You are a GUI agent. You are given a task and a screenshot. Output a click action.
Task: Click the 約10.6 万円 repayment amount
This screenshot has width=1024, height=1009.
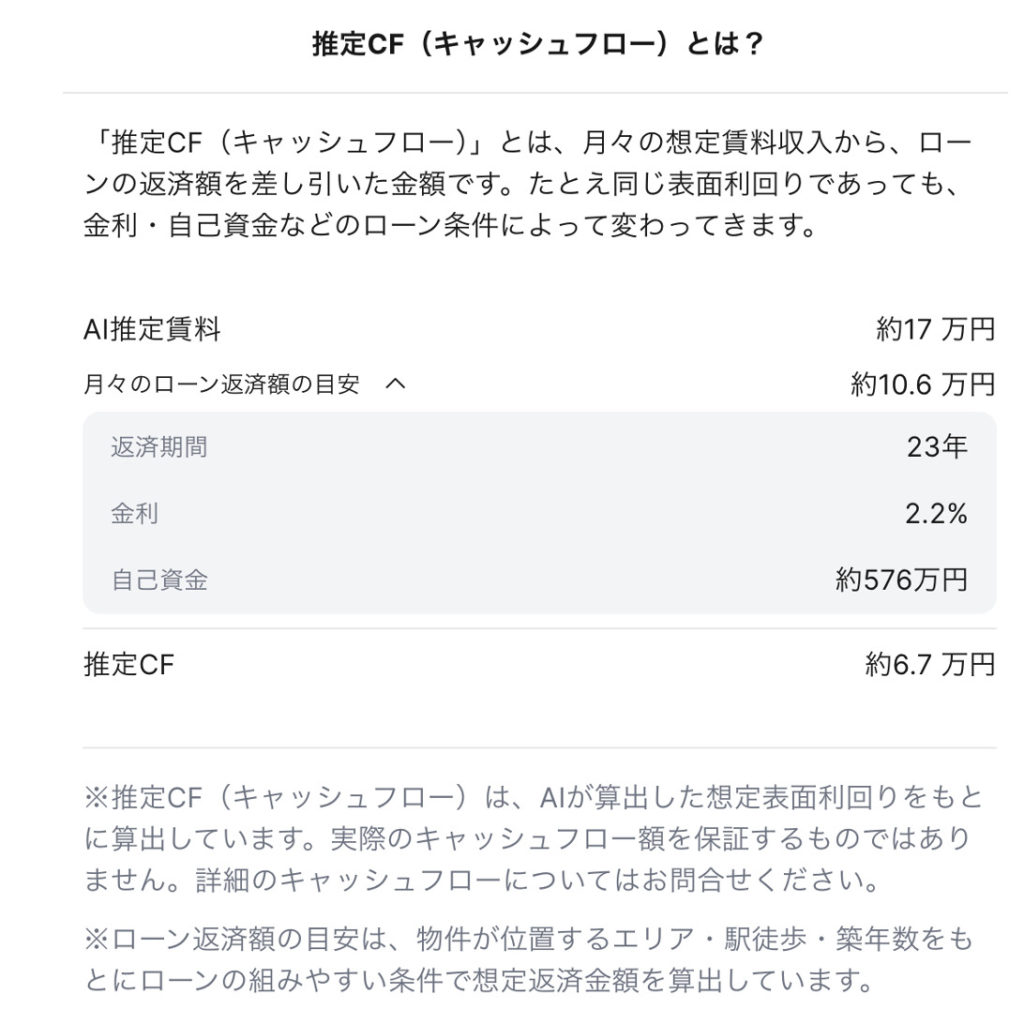click(x=923, y=384)
